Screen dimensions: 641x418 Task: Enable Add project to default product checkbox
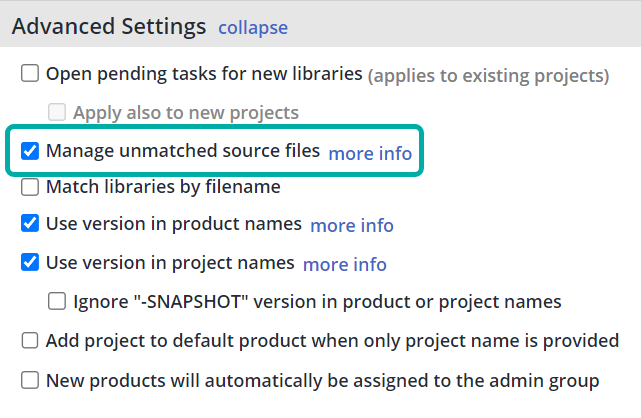click(x=30, y=341)
